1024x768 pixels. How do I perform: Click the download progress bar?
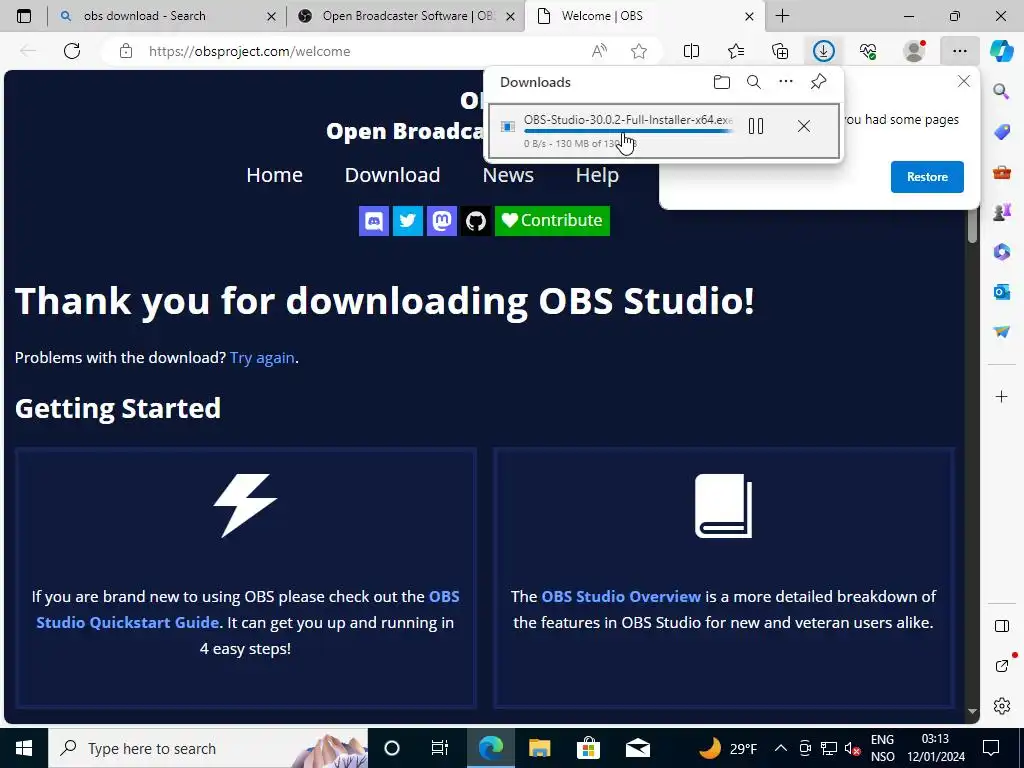point(628,131)
